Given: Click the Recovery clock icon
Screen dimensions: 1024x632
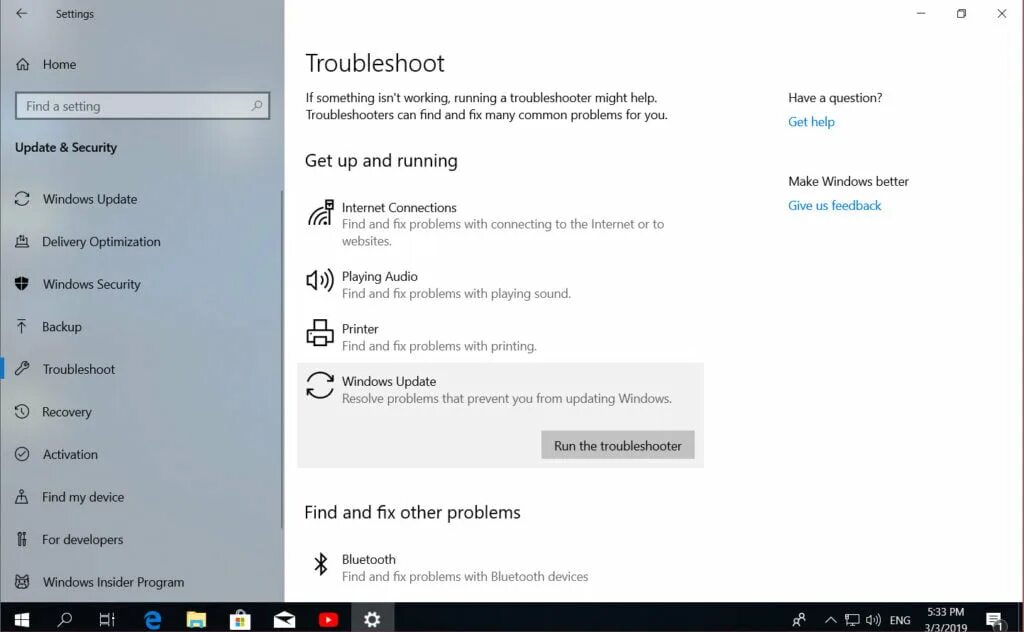Looking at the screenshot, I should 22,411.
